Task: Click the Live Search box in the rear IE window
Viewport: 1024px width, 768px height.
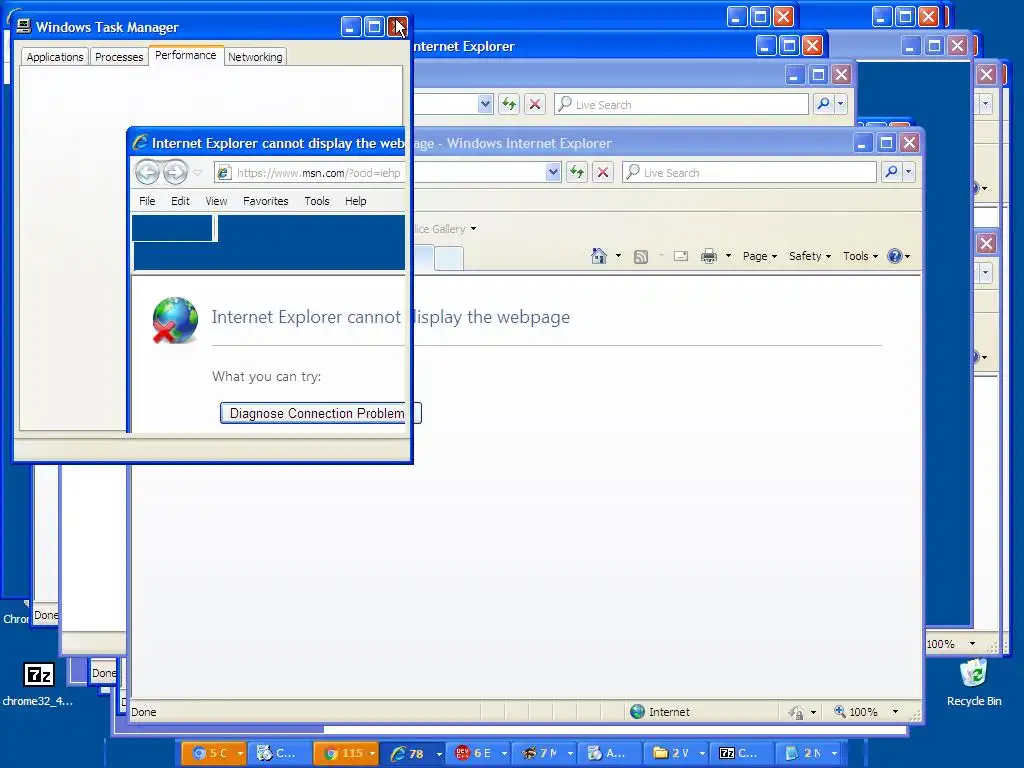Action: coord(681,104)
